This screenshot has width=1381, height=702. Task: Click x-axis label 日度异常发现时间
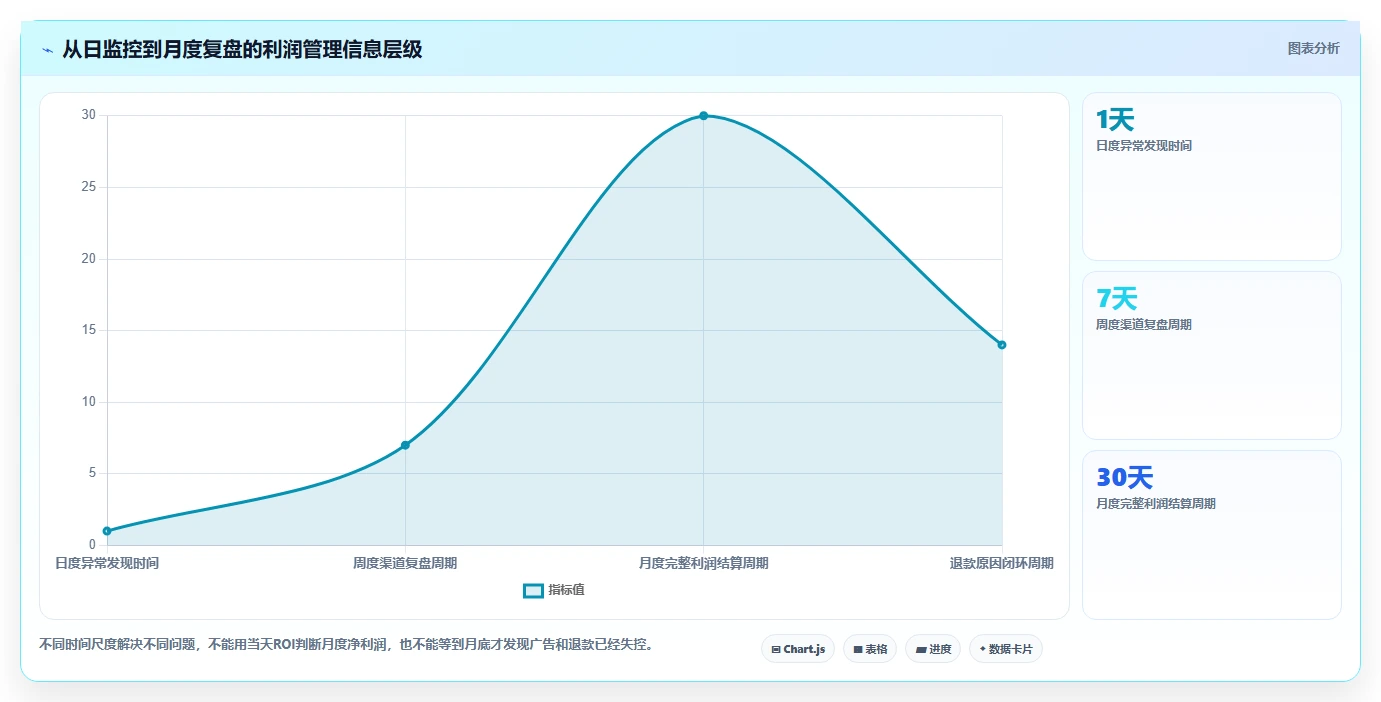107,564
